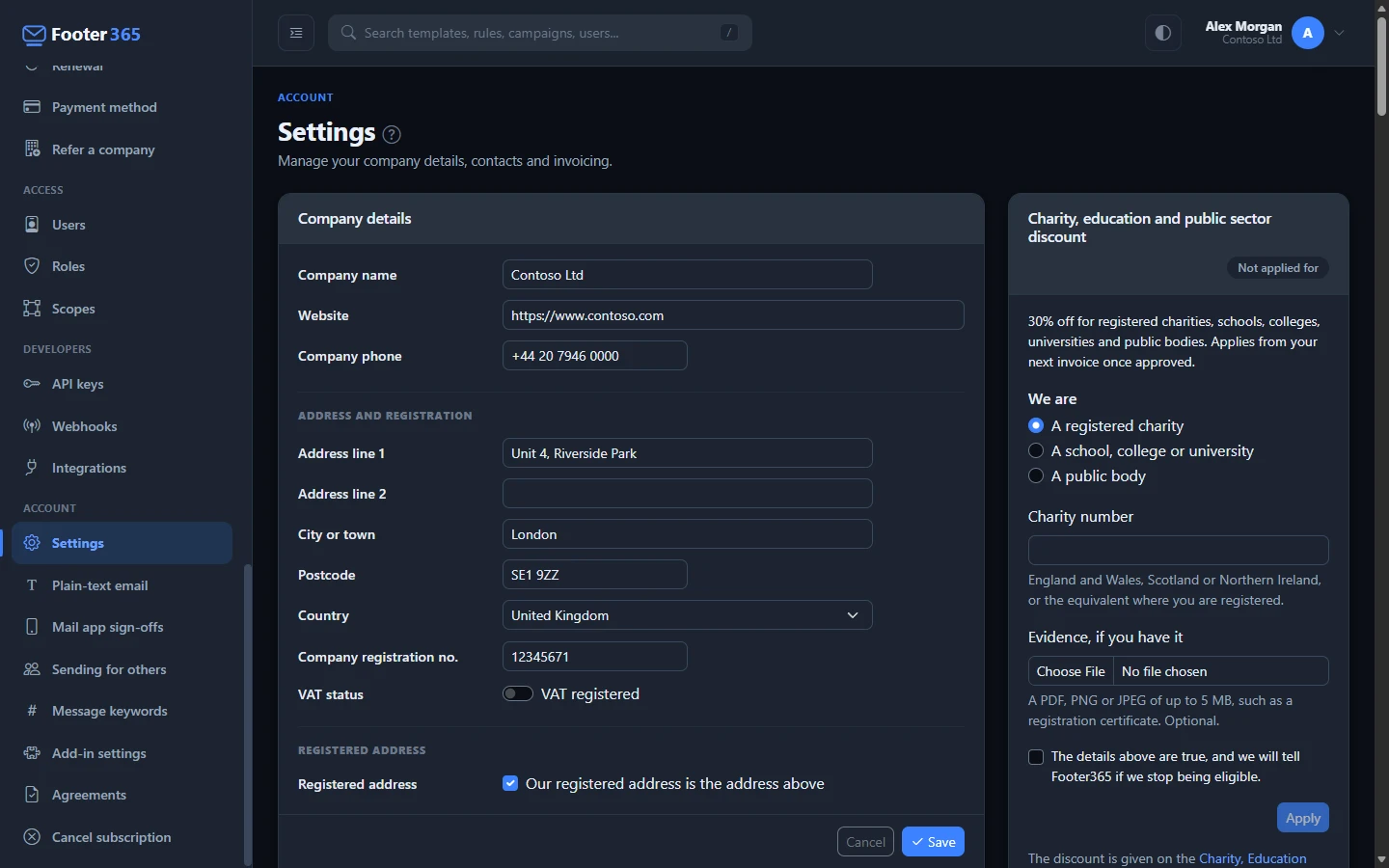1389x868 pixels.
Task: Click the Charity number field
Action: 1178,551
